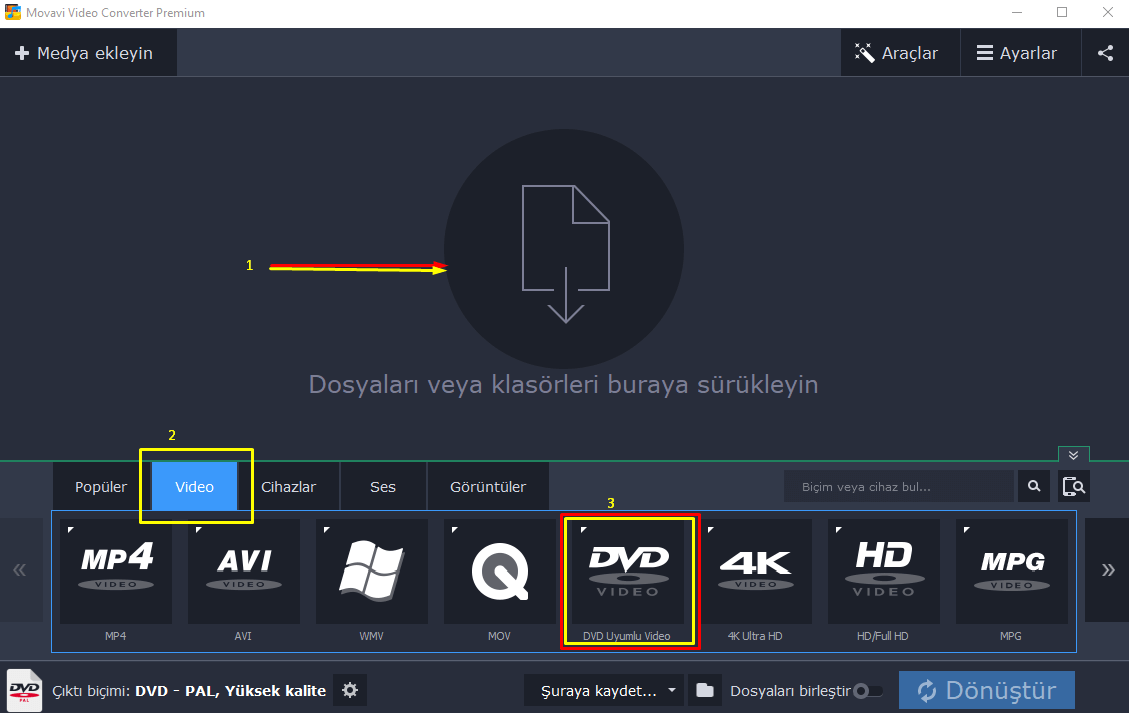Collapse the format panel with double chevron
The image size is (1129, 713).
1073,455
